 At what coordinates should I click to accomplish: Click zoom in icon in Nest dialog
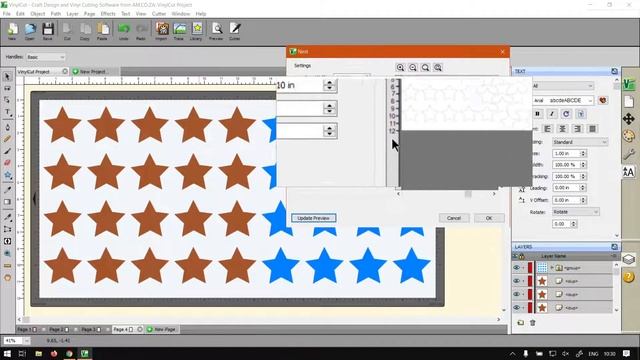pyautogui.click(x=400, y=67)
